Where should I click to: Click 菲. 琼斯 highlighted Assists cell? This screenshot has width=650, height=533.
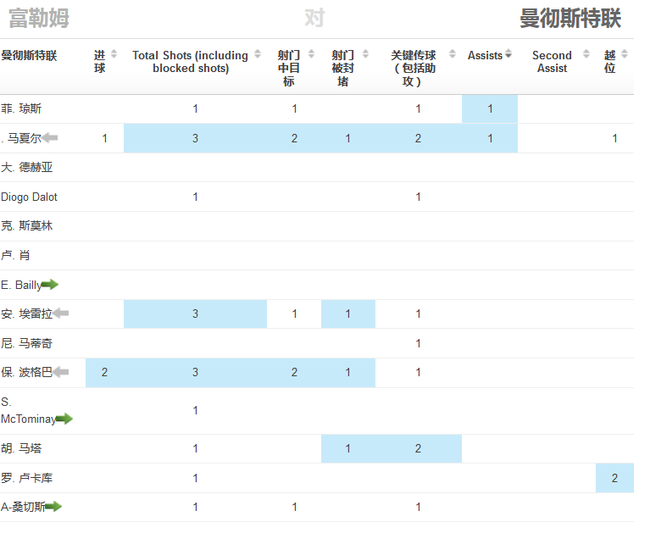point(490,109)
